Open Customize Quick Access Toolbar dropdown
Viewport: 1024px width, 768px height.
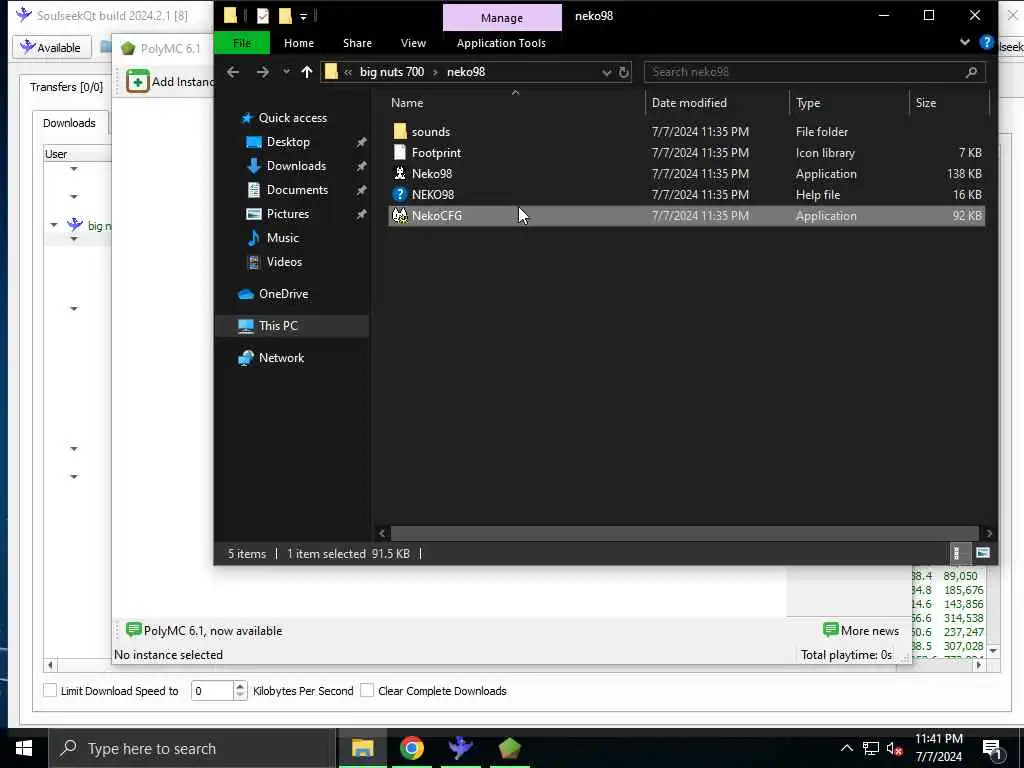(x=303, y=16)
